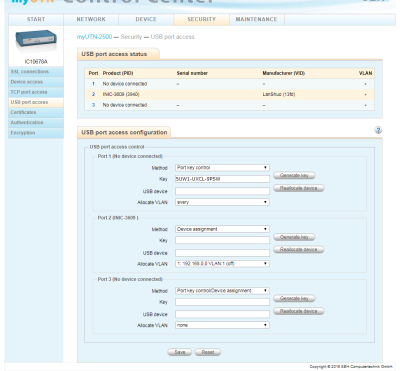Click the Port 1 Key field
Viewport: 400px width, 371px height.
click(x=222, y=179)
